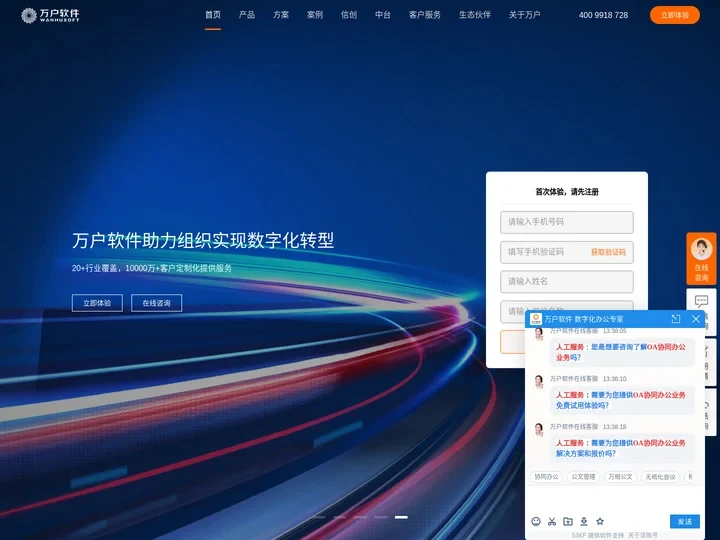Click the 免费试用体验 chat message
This screenshot has height=540, width=720.
point(621,400)
